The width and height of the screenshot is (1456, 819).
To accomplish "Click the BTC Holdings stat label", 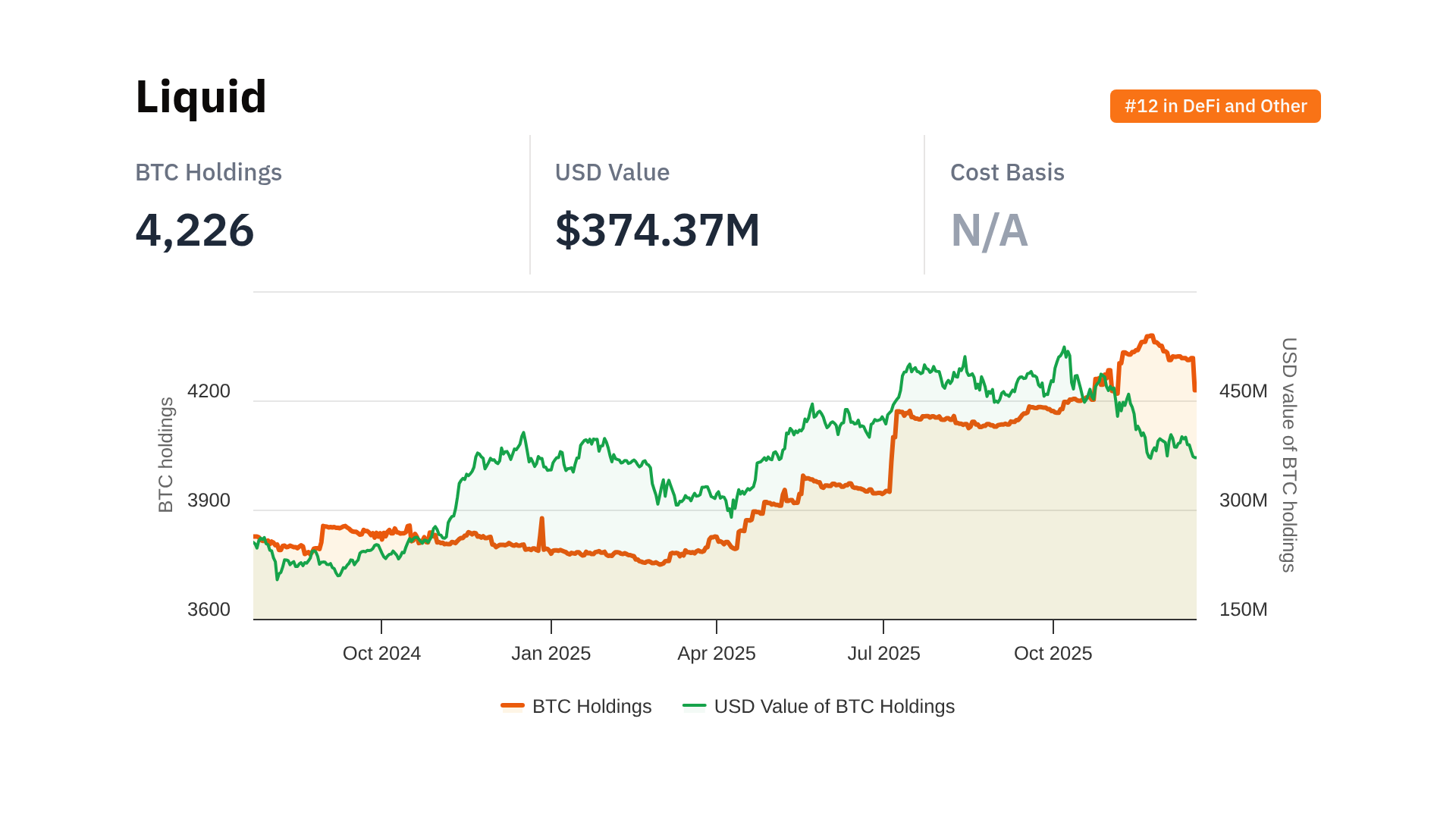I will (209, 172).
